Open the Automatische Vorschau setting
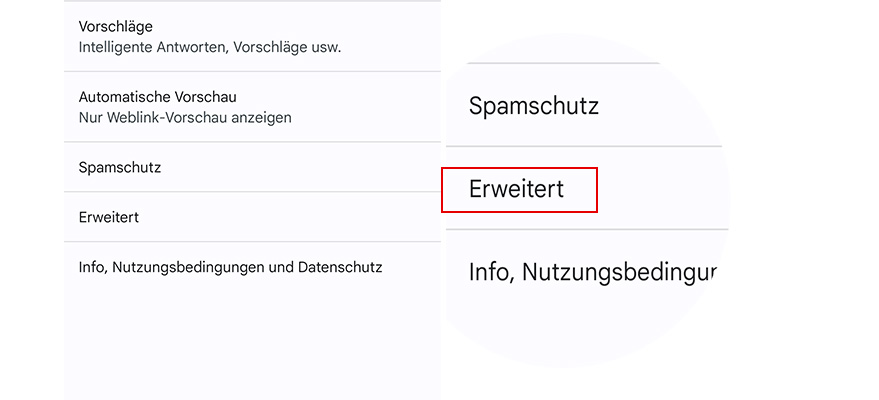The width and height of the screenshot is (879, 400). (x=157, y=97)
